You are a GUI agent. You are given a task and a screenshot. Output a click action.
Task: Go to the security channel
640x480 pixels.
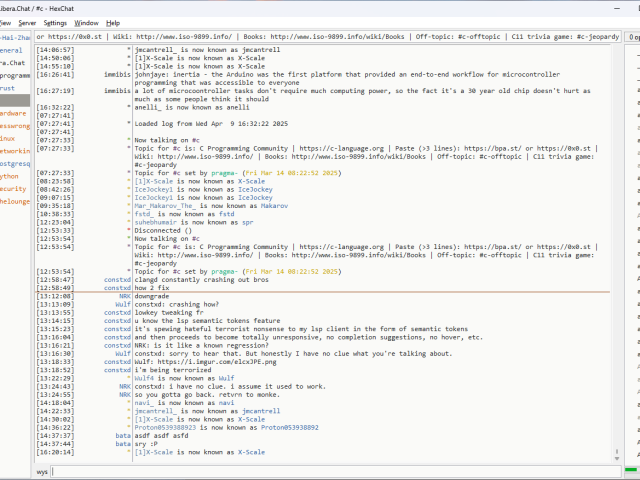[x=13, y=188]
